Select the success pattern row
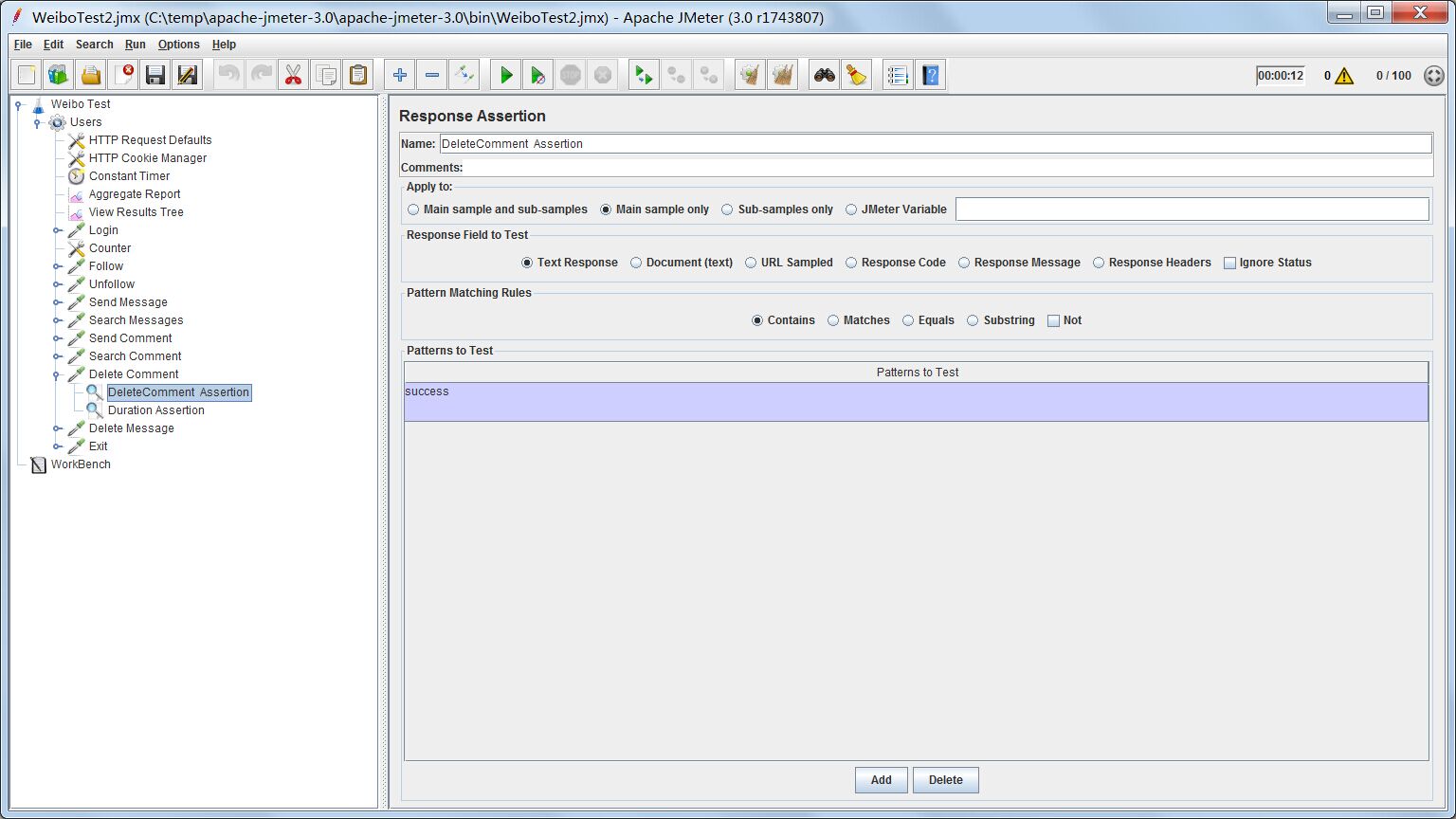This screenshot has height=819, width=1456. click(x=916, y=402)
